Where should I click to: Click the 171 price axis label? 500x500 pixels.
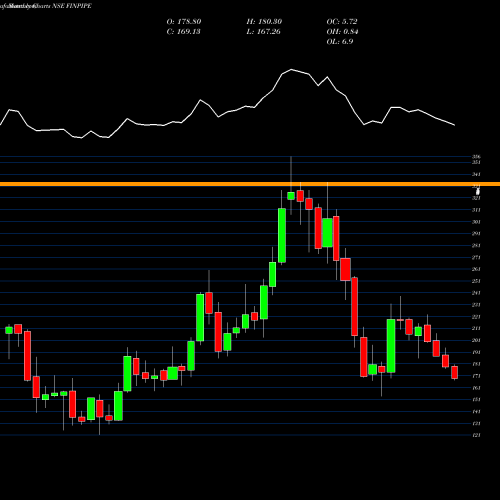click(476, 376)
